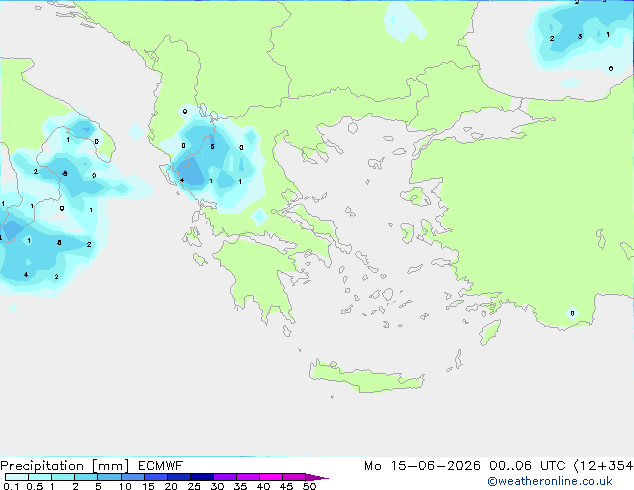
Task: Click the '00..06 UTC' time range text
Action: (x=527, y=466)
